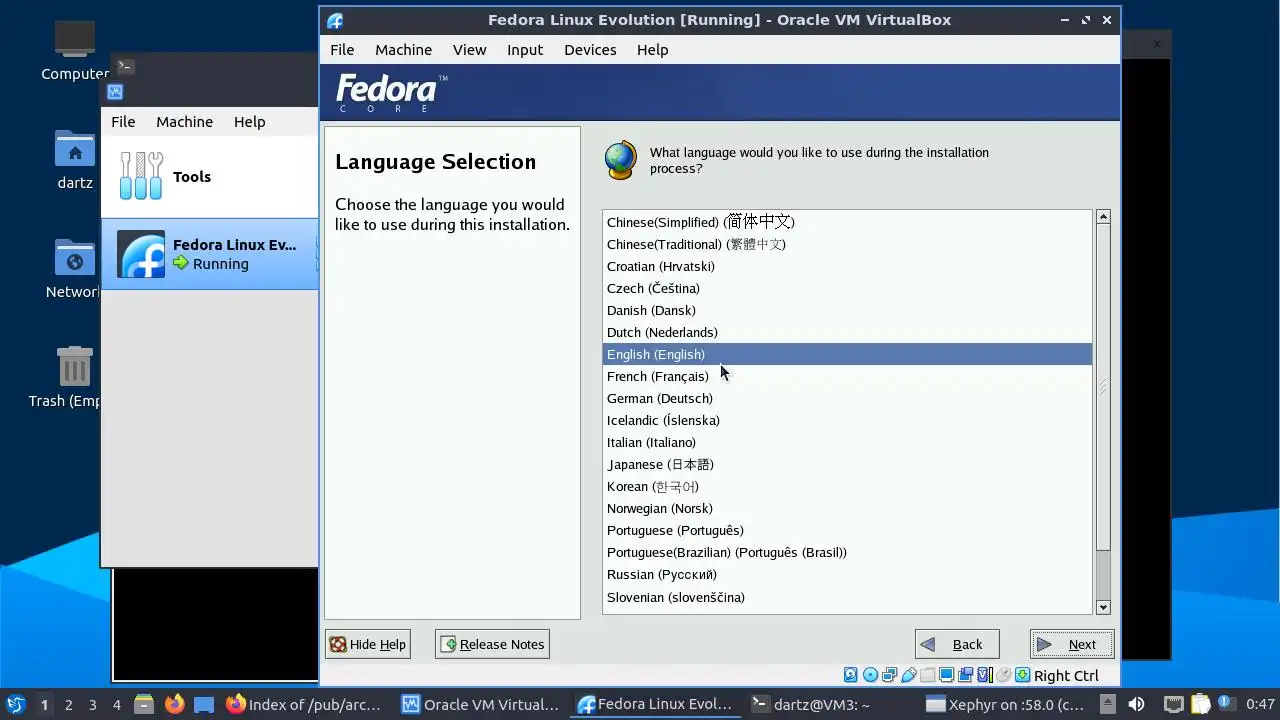Click the update notification tray icon
Screen dimensions: 1280x720
1226,703
